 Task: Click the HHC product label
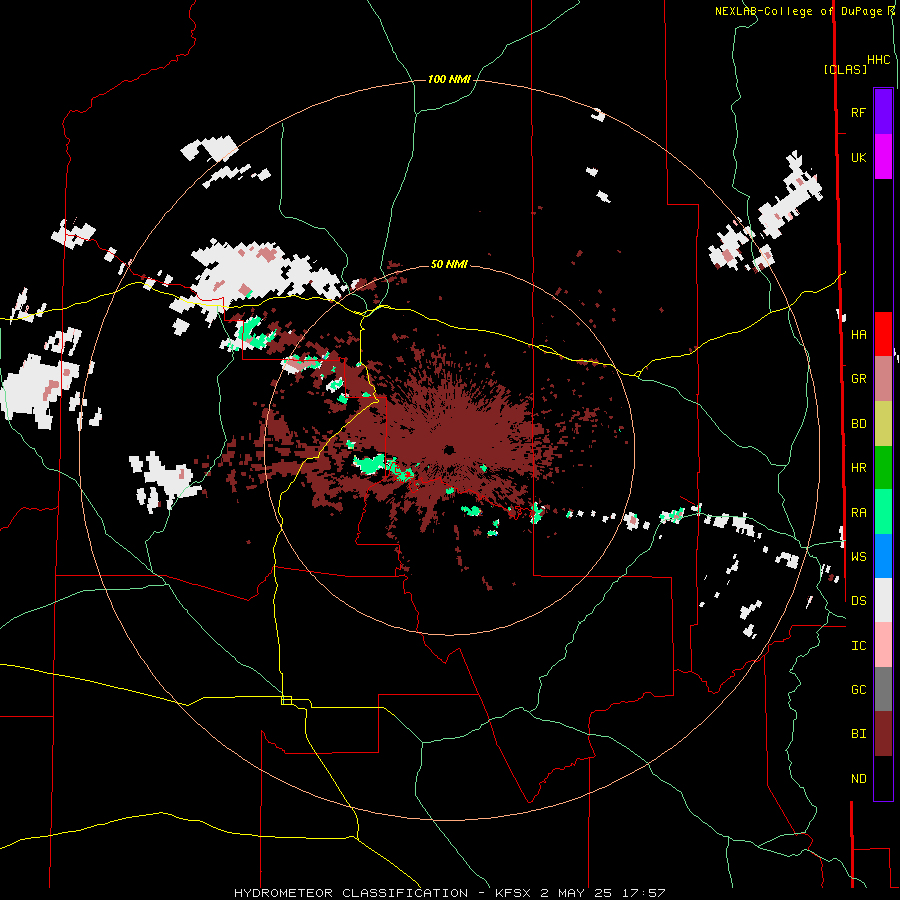tap(879, 60)
